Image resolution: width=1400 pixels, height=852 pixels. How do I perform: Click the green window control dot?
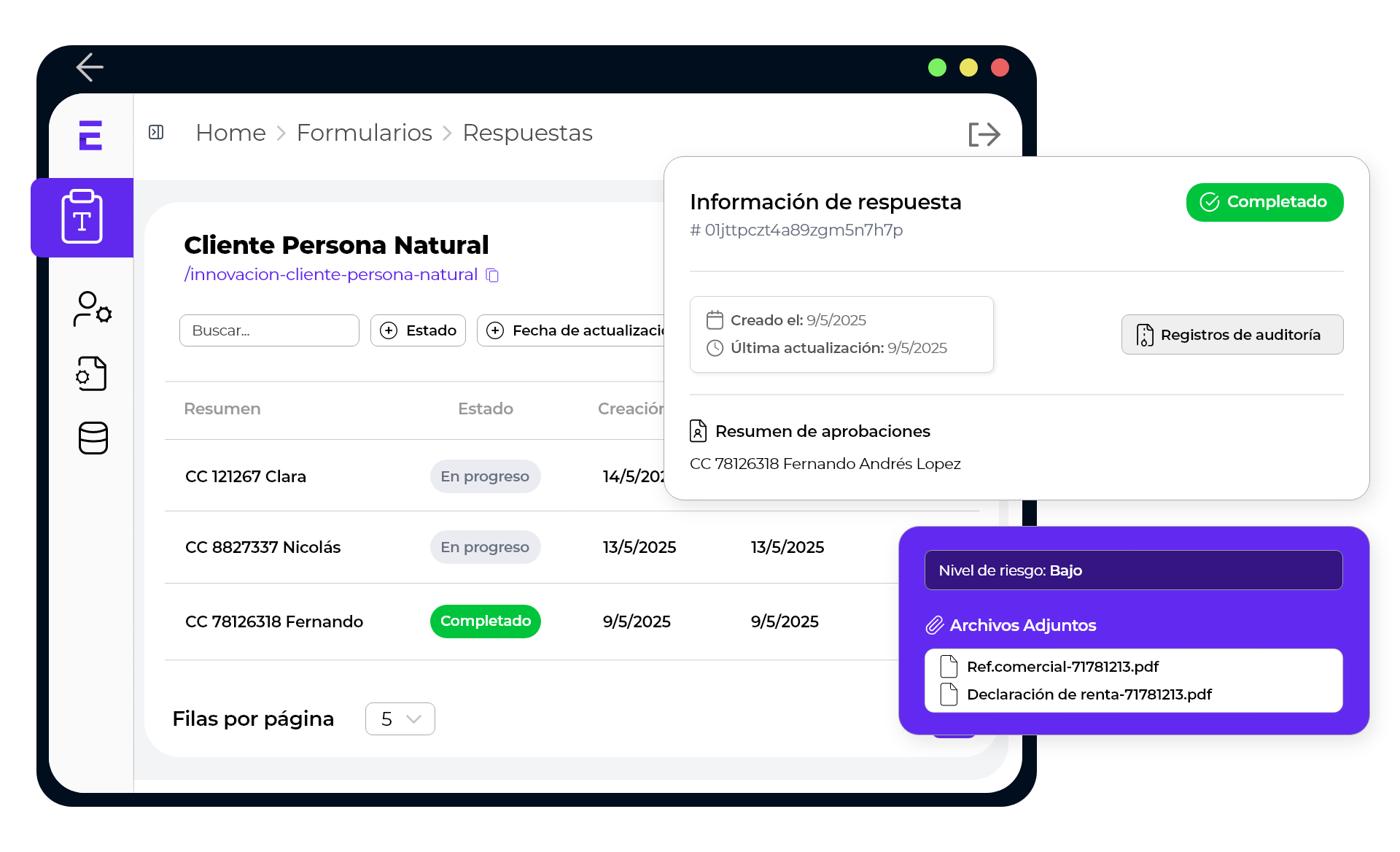937,68
